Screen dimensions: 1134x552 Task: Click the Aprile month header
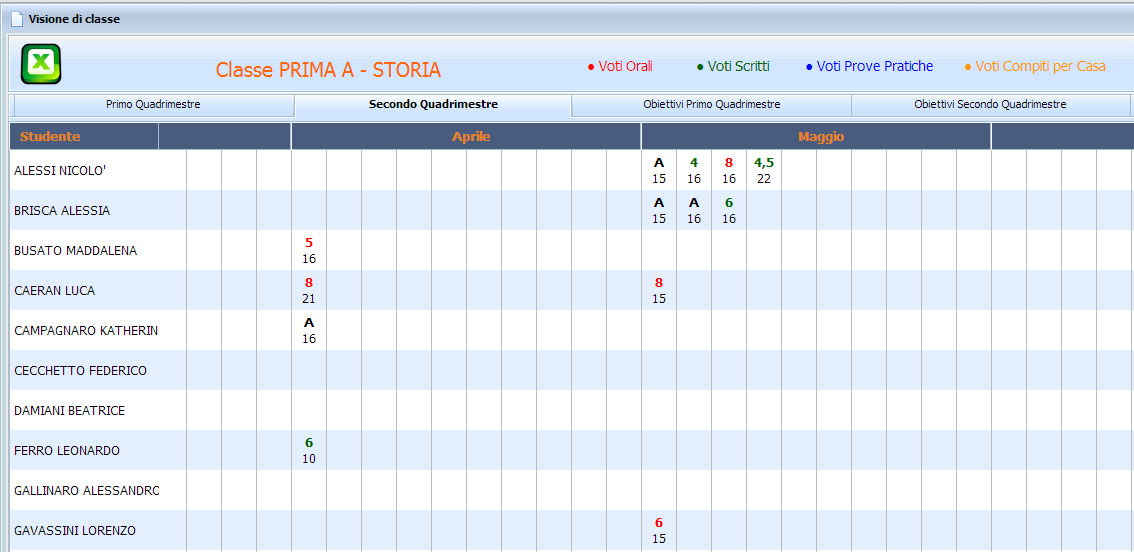point(471,136)
